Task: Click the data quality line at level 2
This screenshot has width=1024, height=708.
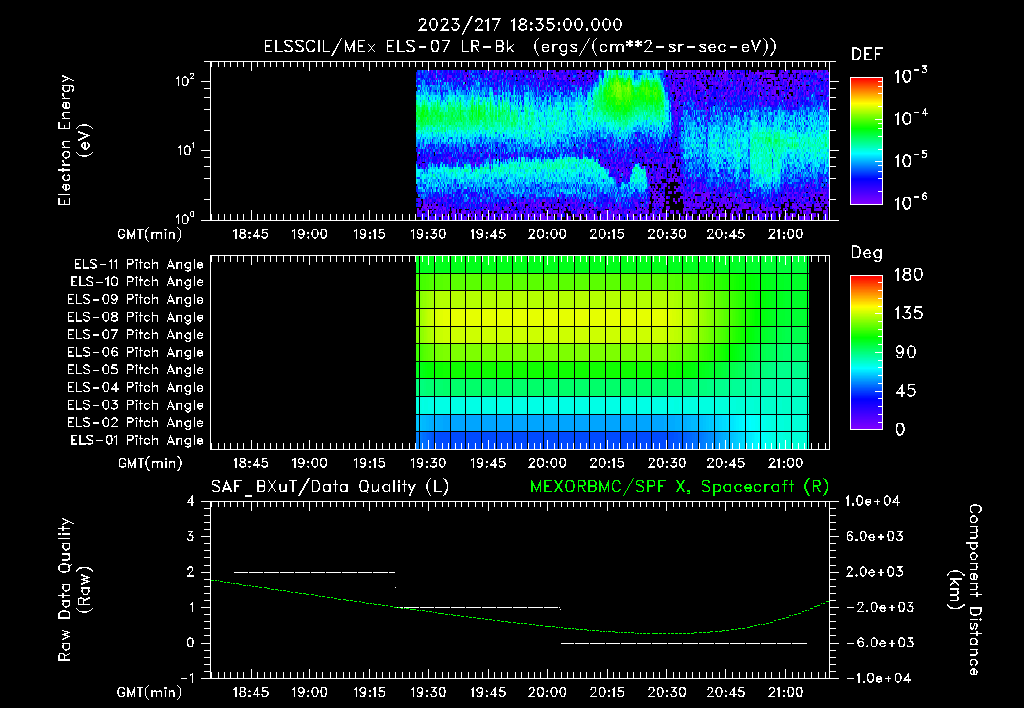Action: (315, 572)
